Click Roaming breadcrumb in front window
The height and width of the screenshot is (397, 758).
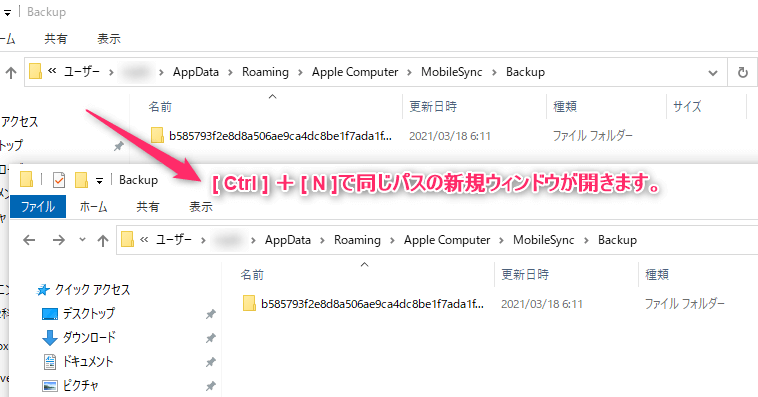pos(357,240)
